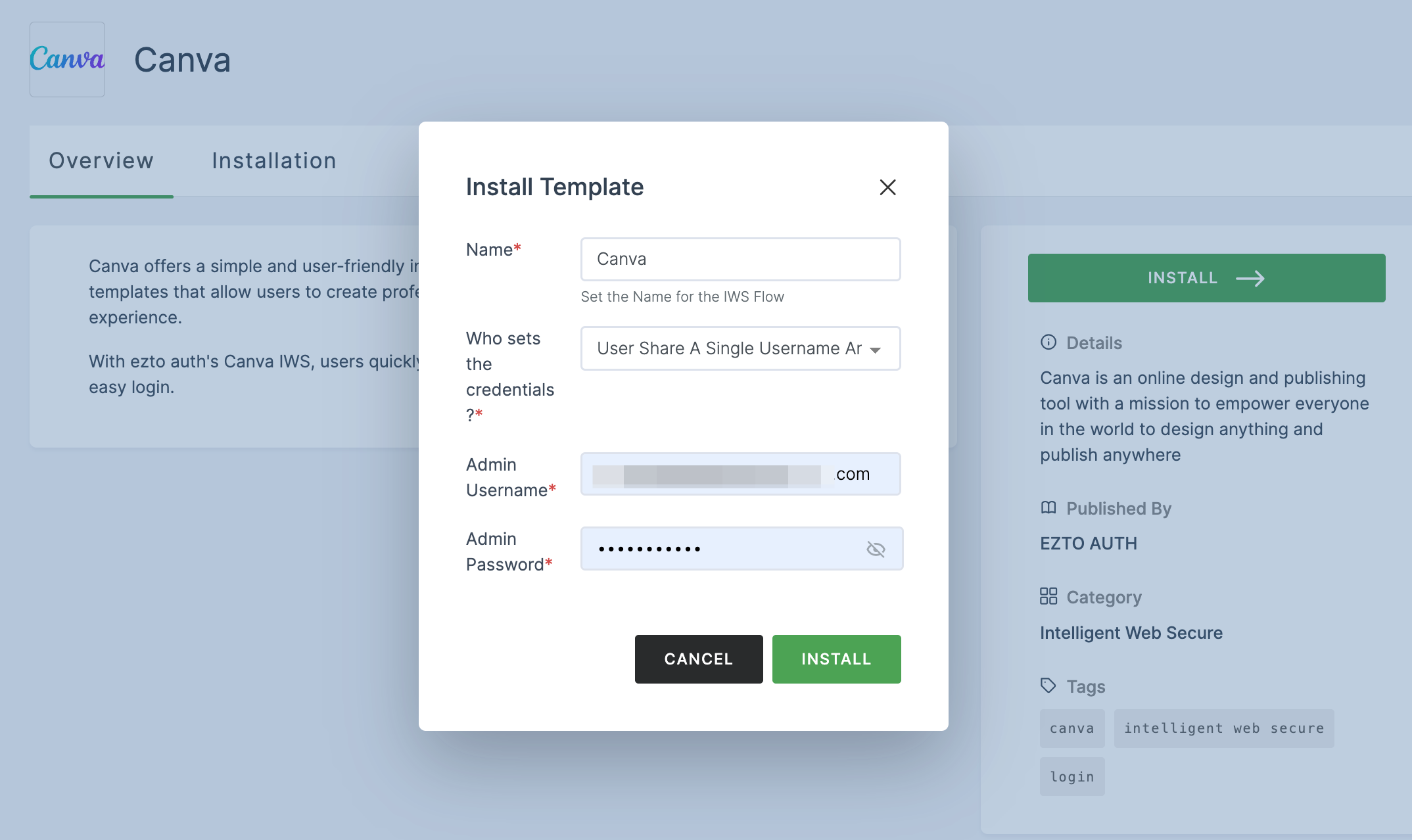Click the arrow icon on sidebar INSTALL button

[x=1250, y=279]
